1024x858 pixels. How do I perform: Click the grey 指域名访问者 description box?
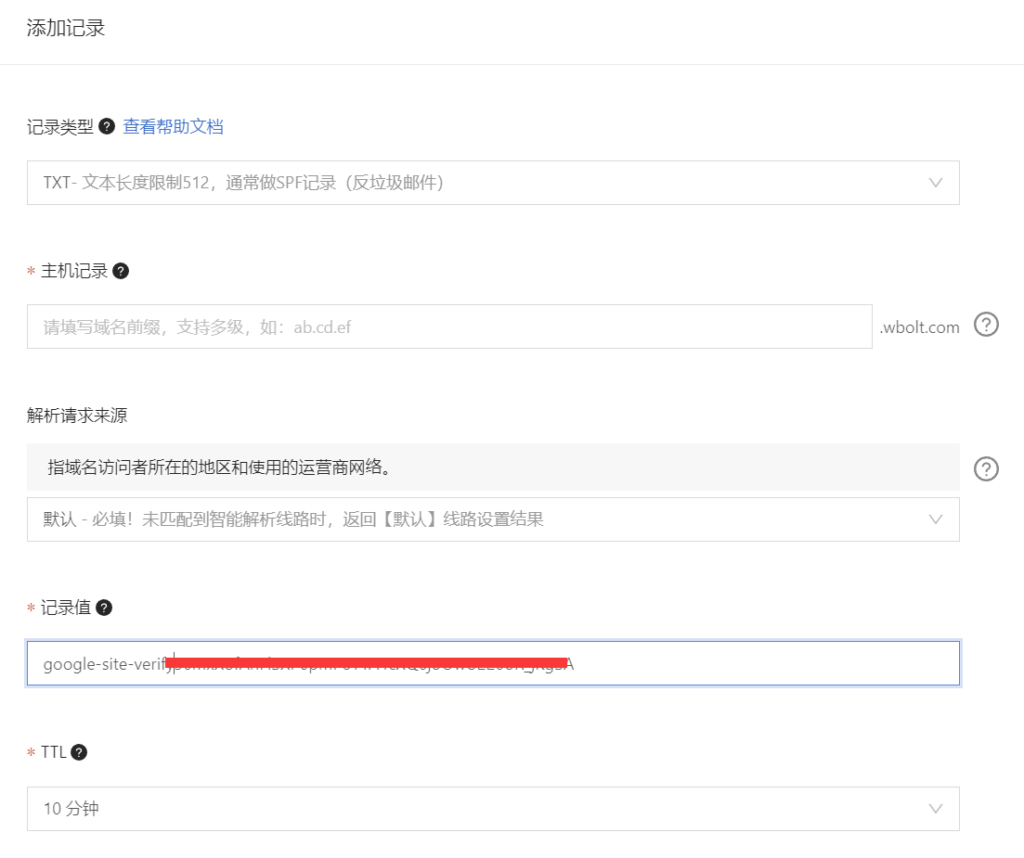pyautogui.click(x=492, y=467)
